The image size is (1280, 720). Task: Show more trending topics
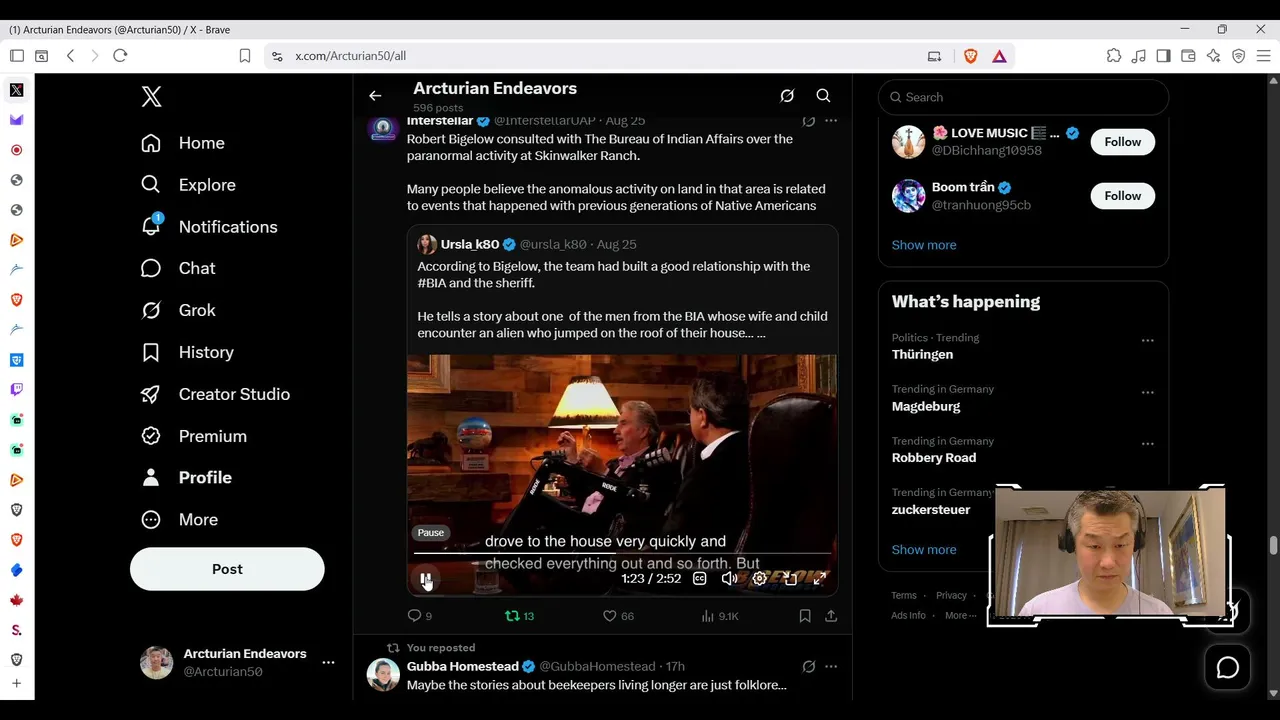point(924,550)
